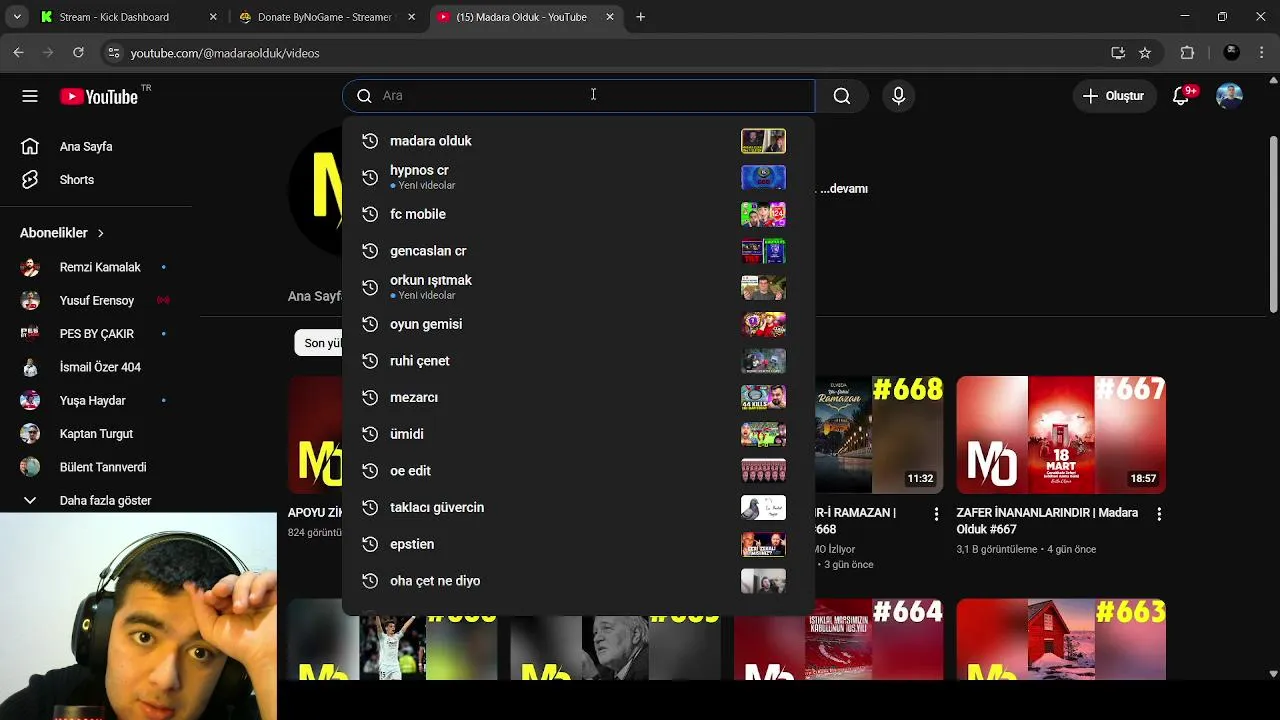
Task: Select 'orkun ışıtmak' search suggestion
Action: click(578, 287)
